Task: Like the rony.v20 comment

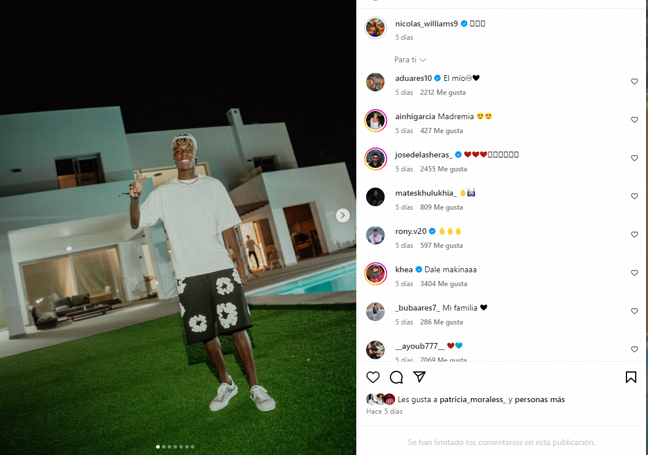Action: pos(634,235)
